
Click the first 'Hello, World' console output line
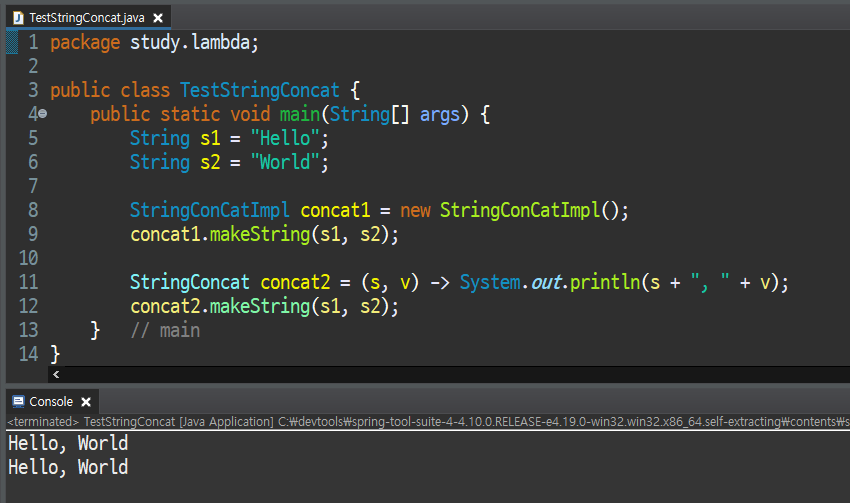68,443
